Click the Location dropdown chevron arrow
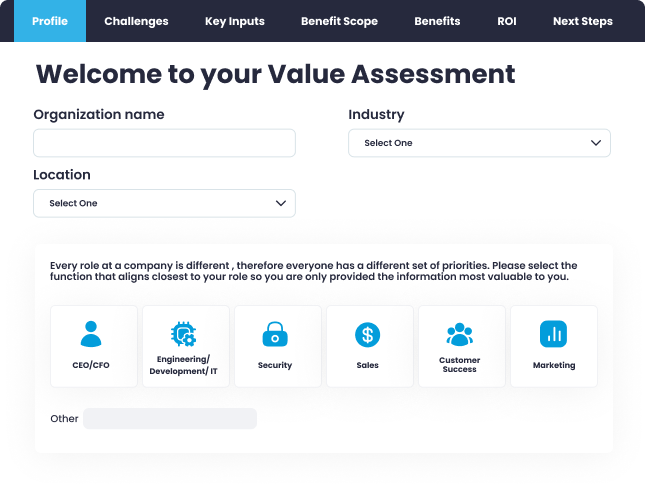Screen dimensions: 645x484 tap(281, 203)
